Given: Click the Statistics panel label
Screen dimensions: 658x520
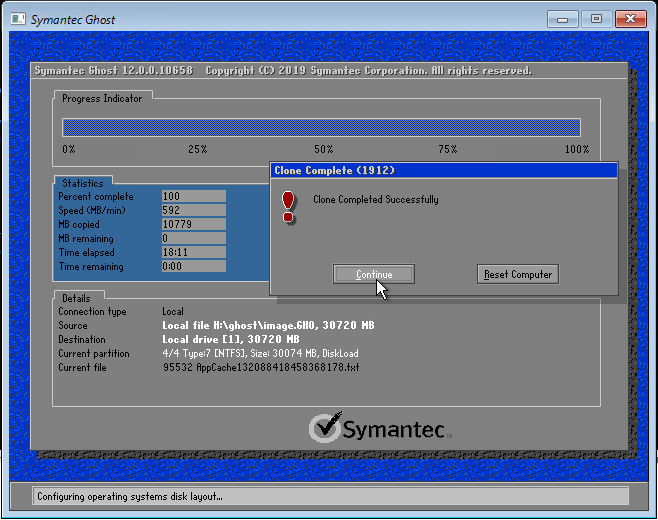Looking at the screenshot, I should pos(83,183).
